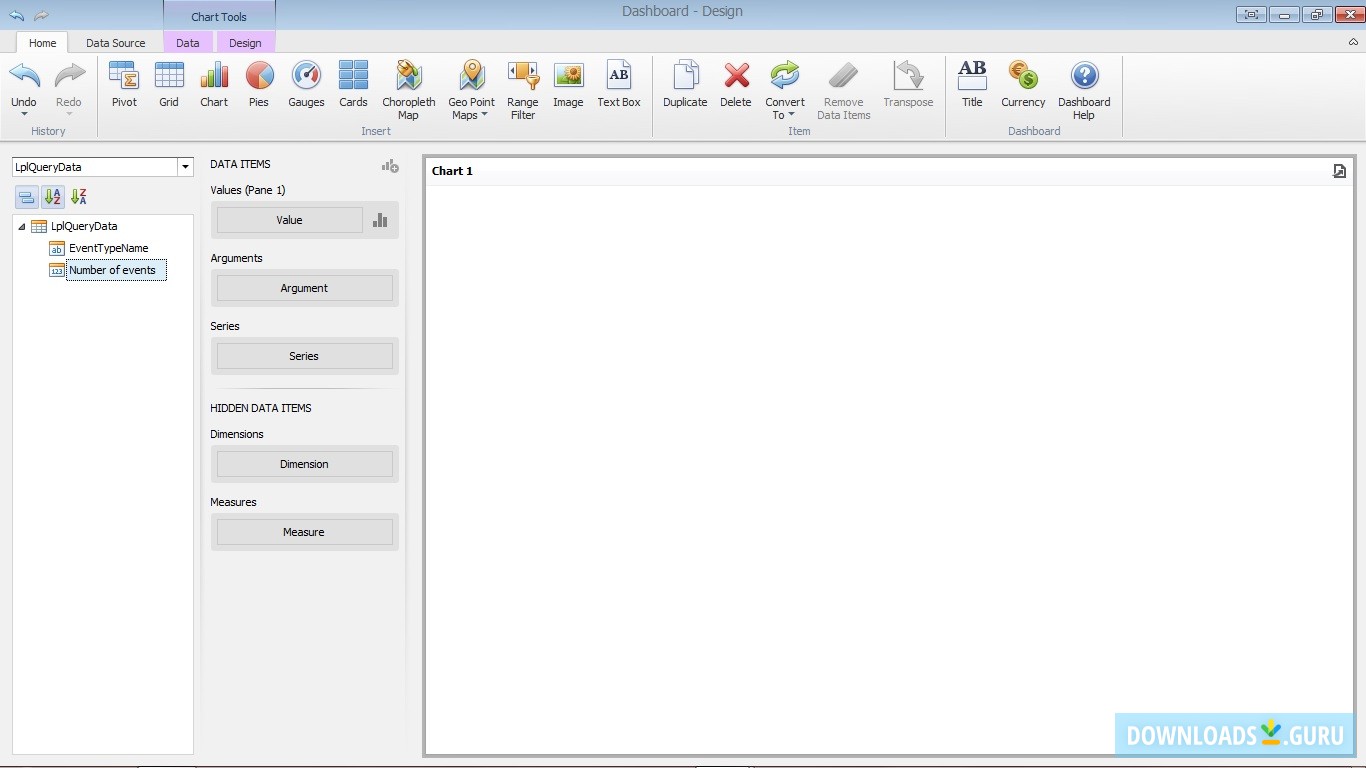
Task: Select the LplQueryData table node
Action: [x=84, y=226]
